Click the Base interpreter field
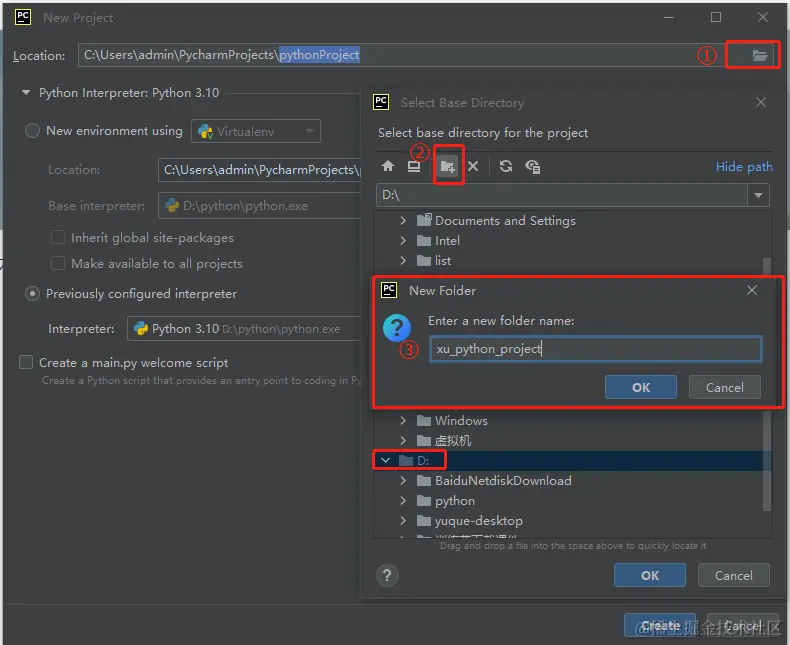The width and height of the screenshot is (790, 645). (x=259, y=206)
